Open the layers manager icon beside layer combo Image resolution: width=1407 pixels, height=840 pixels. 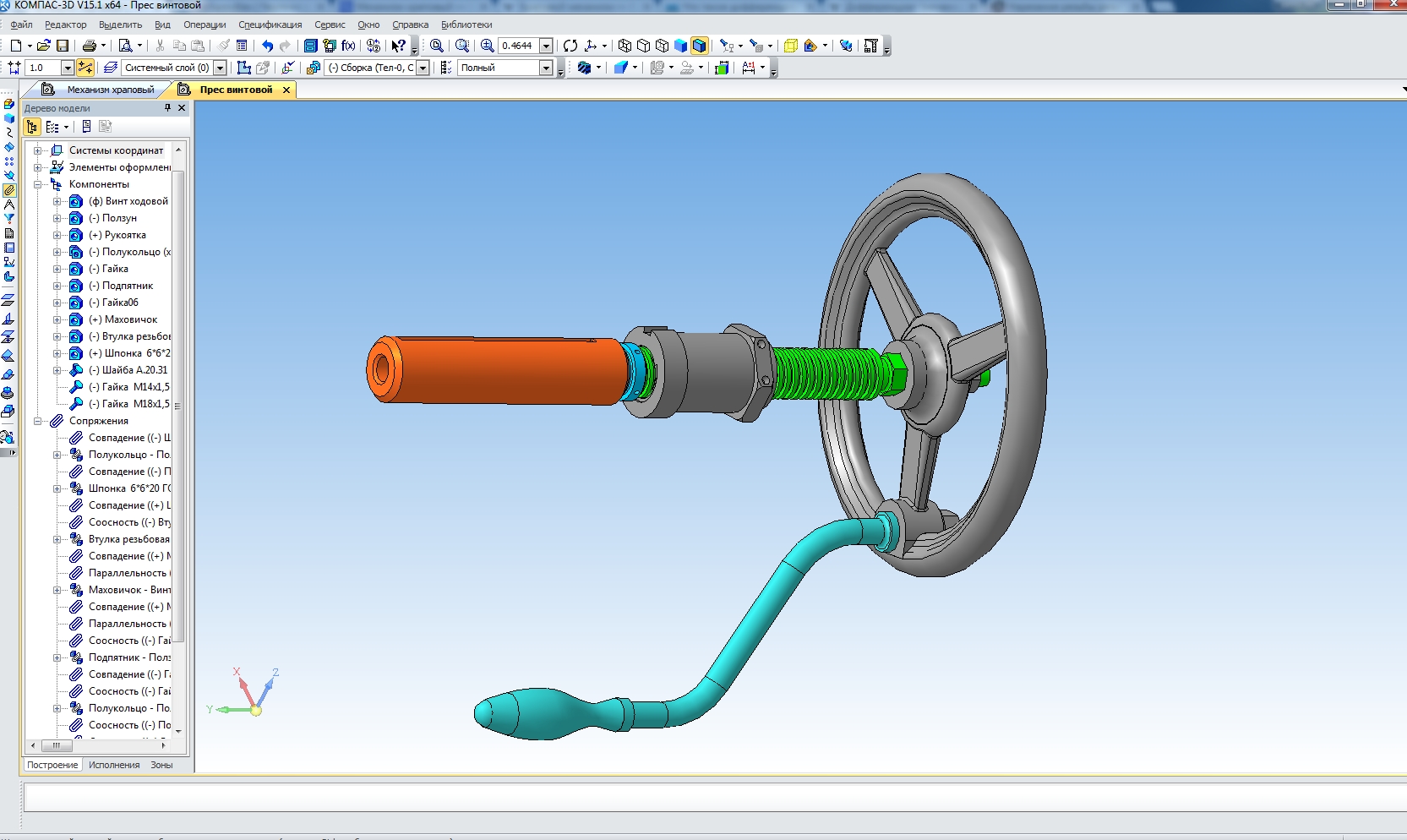110,68
